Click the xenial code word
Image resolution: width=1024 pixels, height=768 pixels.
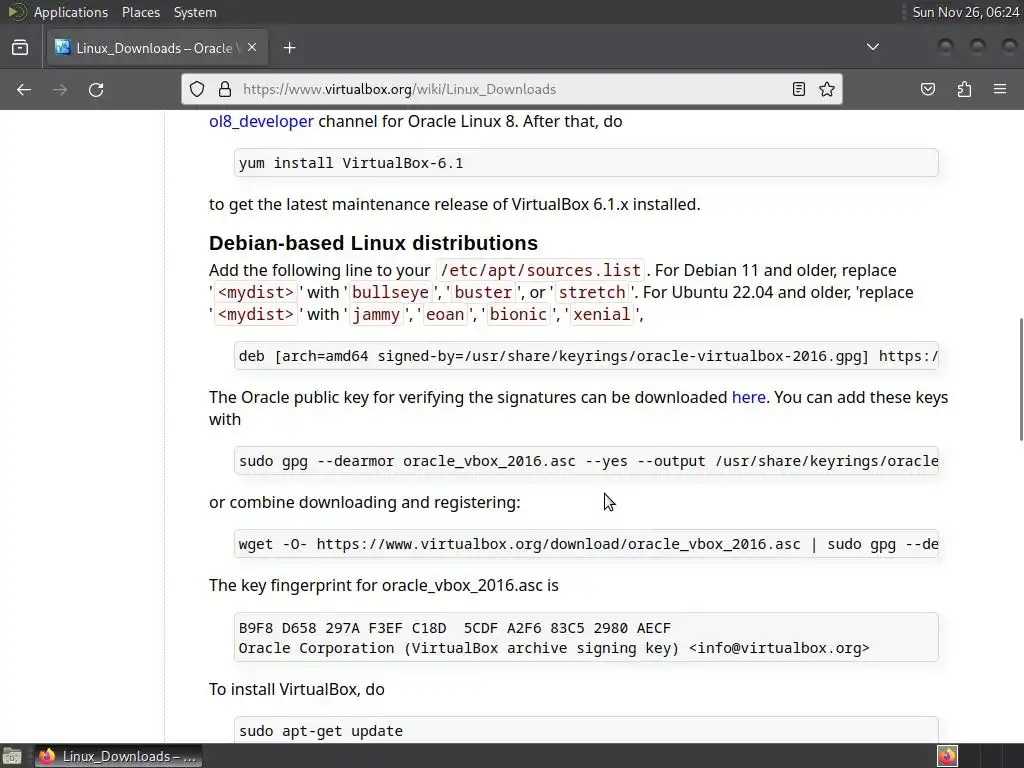coord(601,315)
